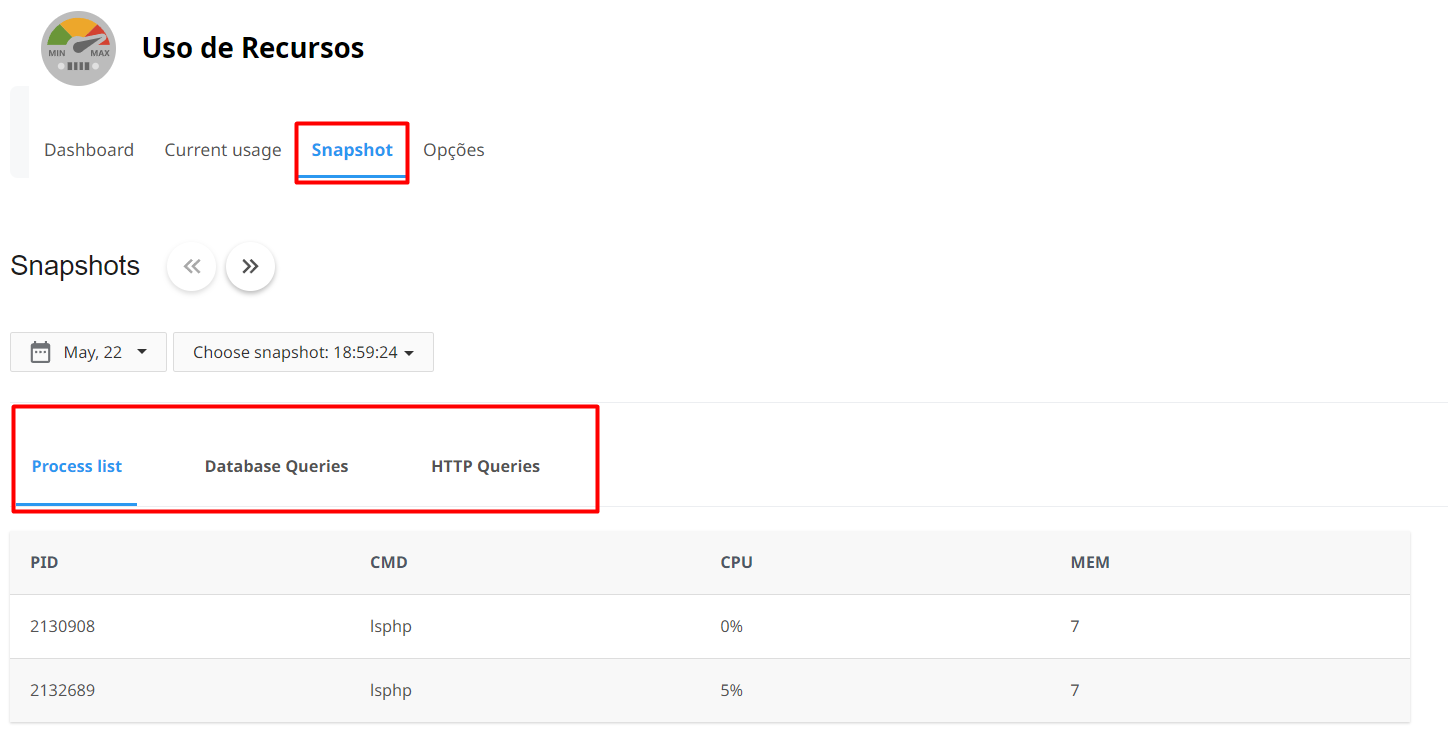This screenshot has height=747, width=1448.
Task: Click the MEM column header
Action: pyautogui.click(x=1090, y=562)
